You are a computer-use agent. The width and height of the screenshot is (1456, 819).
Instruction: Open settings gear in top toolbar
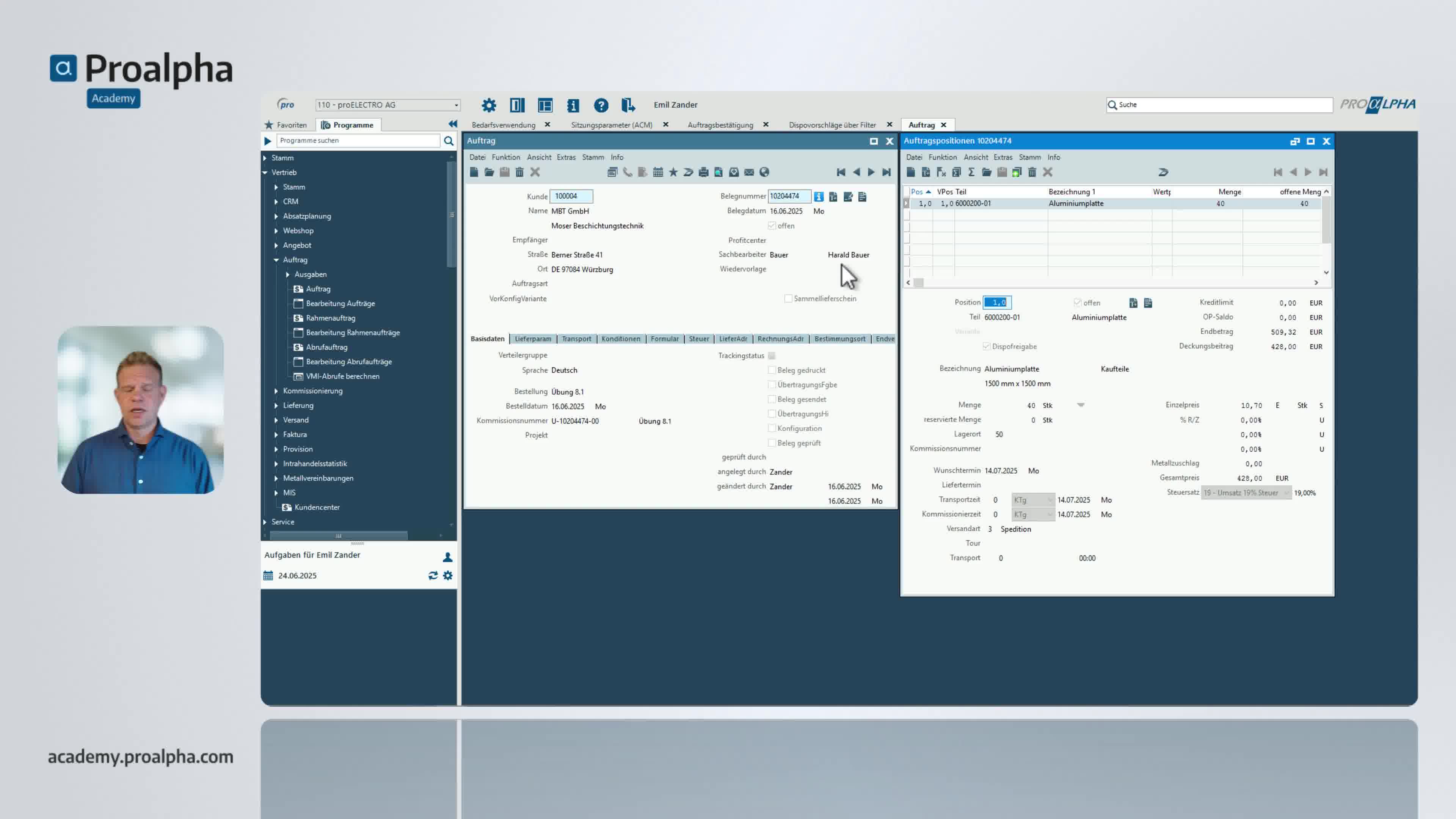click(488, 105)
